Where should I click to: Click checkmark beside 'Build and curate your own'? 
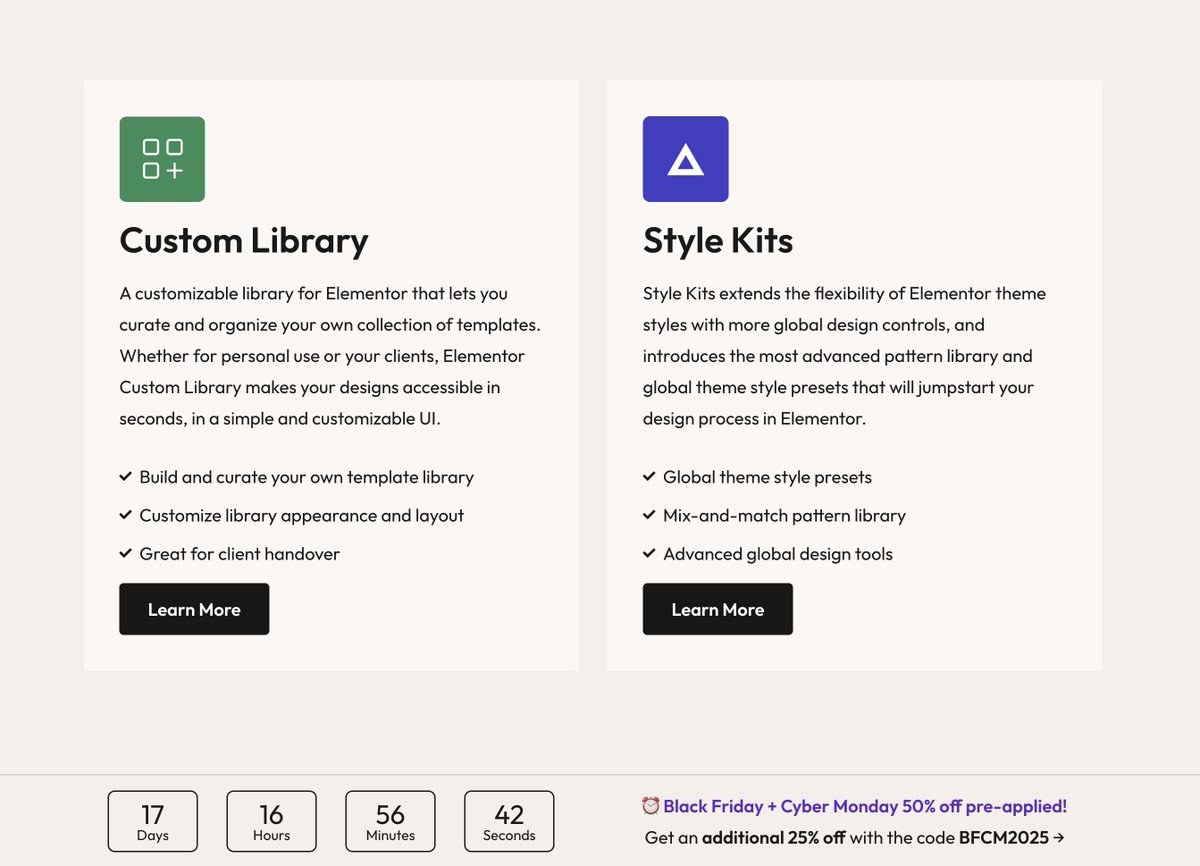click(x=126, y=477)
